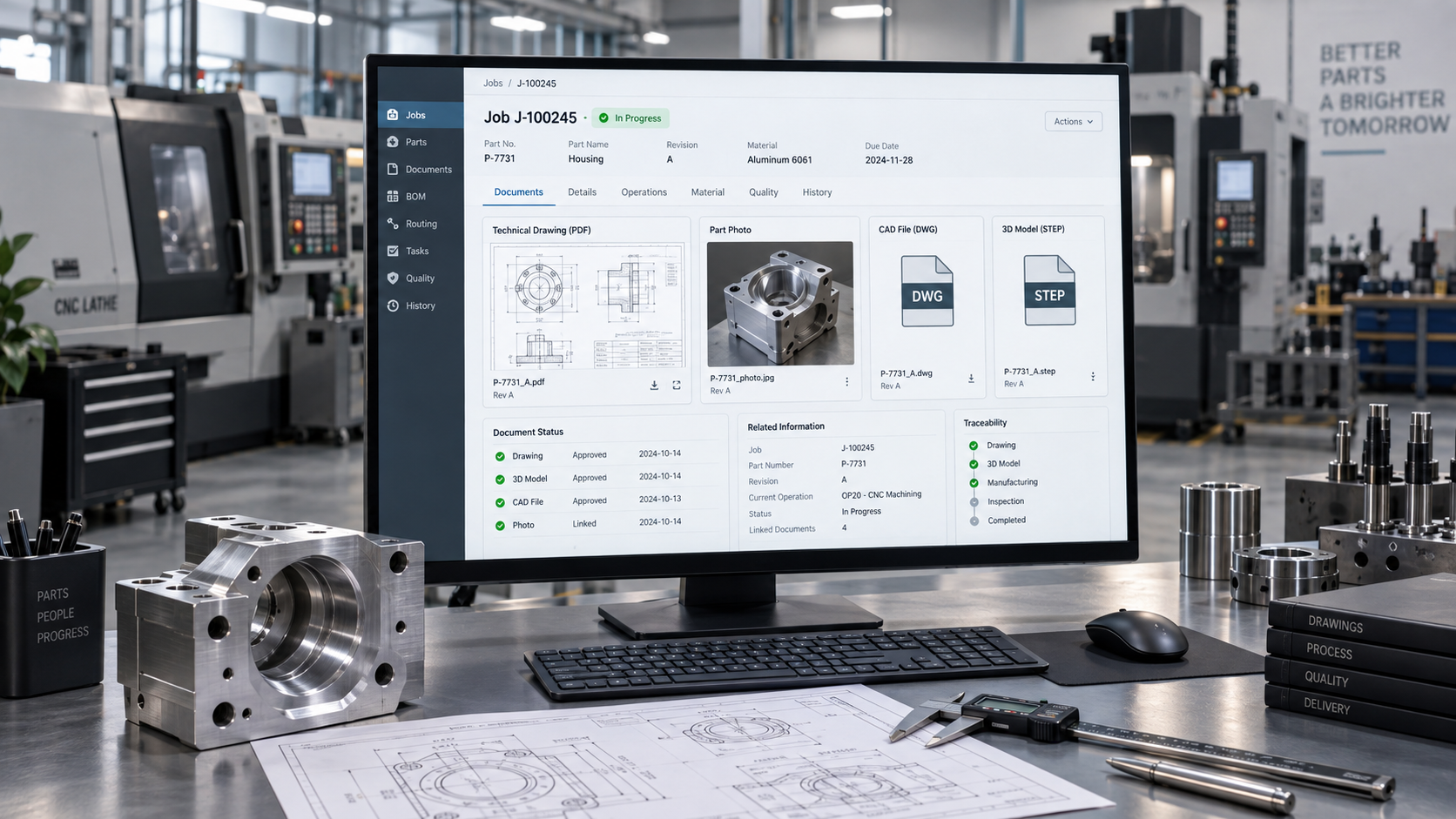
Task: Click the Drawing row in Document Status
Action: coord(604,455)
